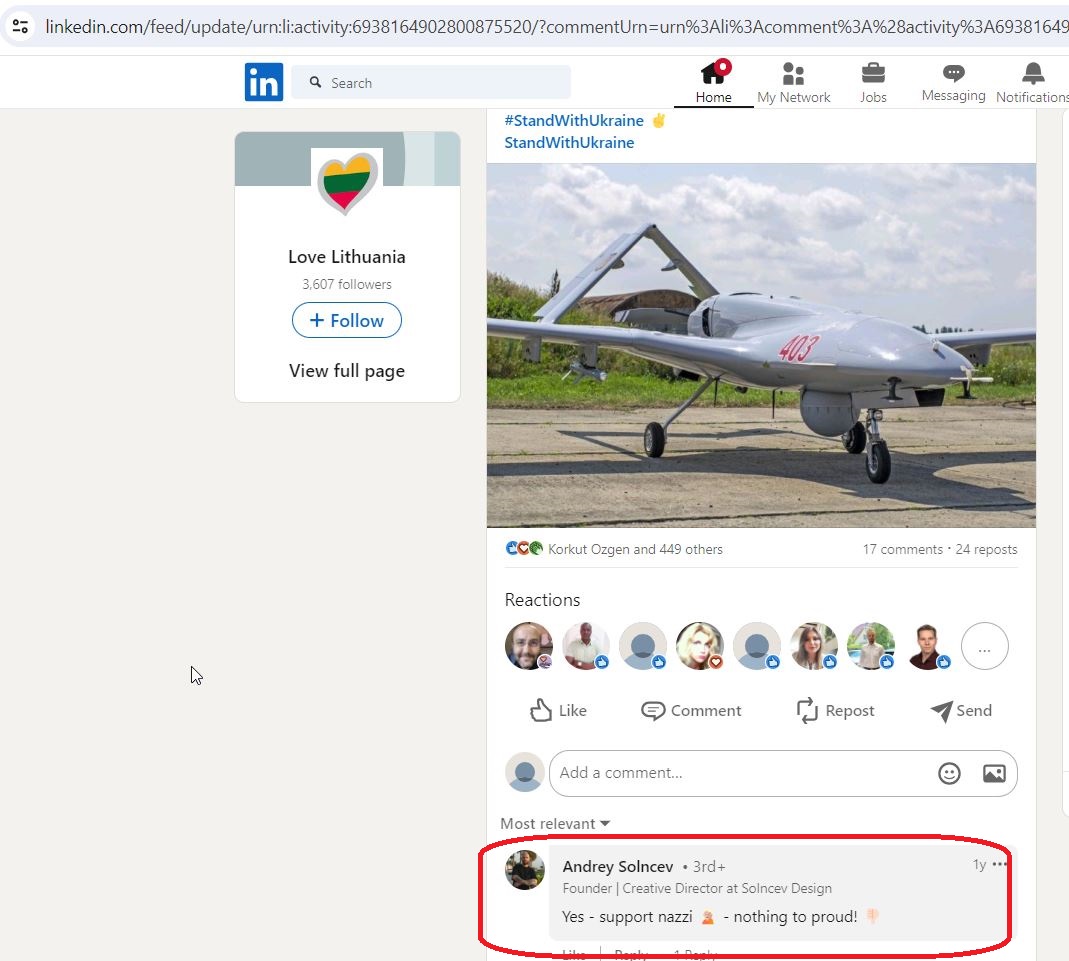Open the StandWithUkraine link below hashtag
The width and height of the screenshot is (1069, 961).
[569, 142]
